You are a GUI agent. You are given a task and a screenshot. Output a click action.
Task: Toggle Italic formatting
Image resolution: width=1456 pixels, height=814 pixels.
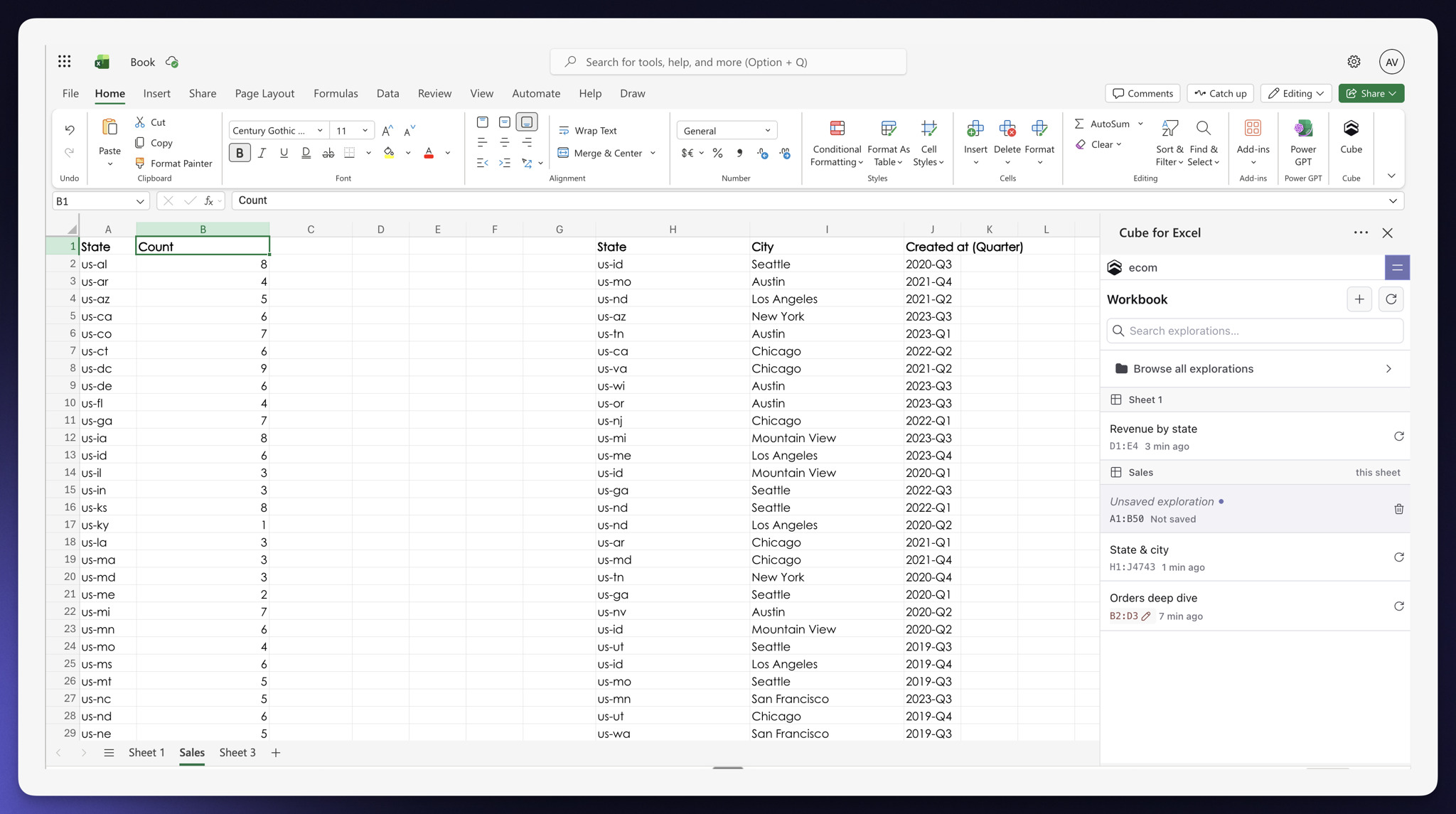coord(262,153)
